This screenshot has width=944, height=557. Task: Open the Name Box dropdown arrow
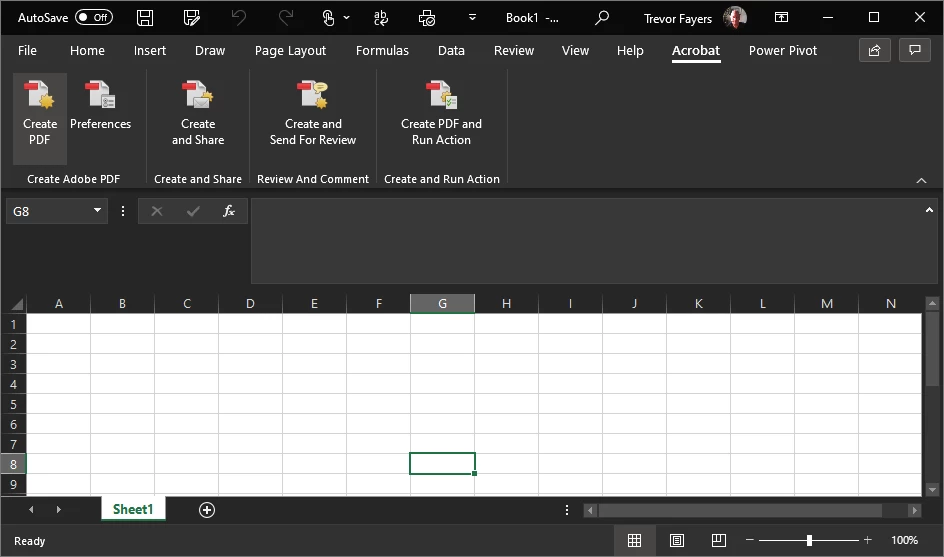[97, 211]
